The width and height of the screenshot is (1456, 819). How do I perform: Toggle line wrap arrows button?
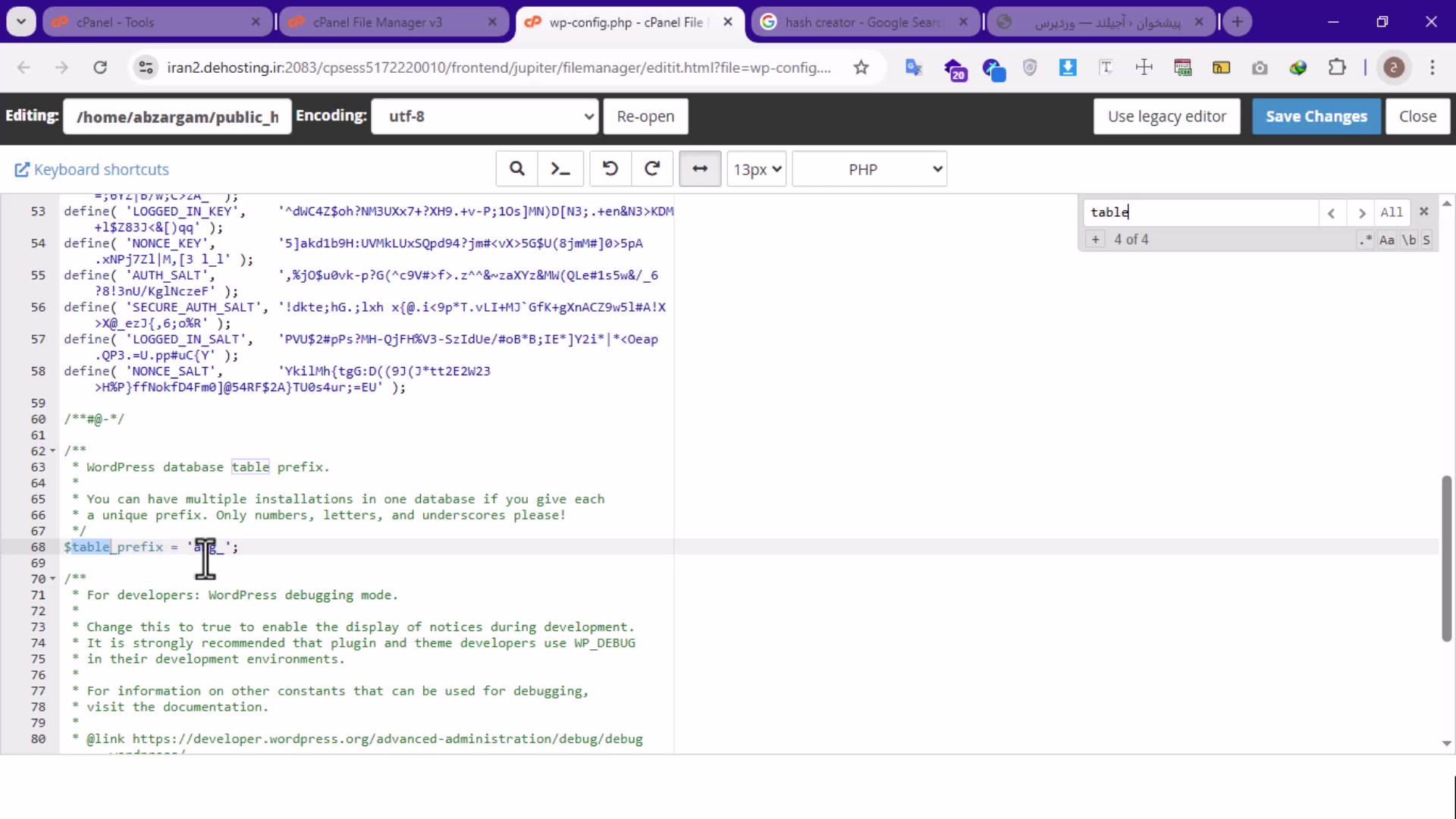(699, 168)
